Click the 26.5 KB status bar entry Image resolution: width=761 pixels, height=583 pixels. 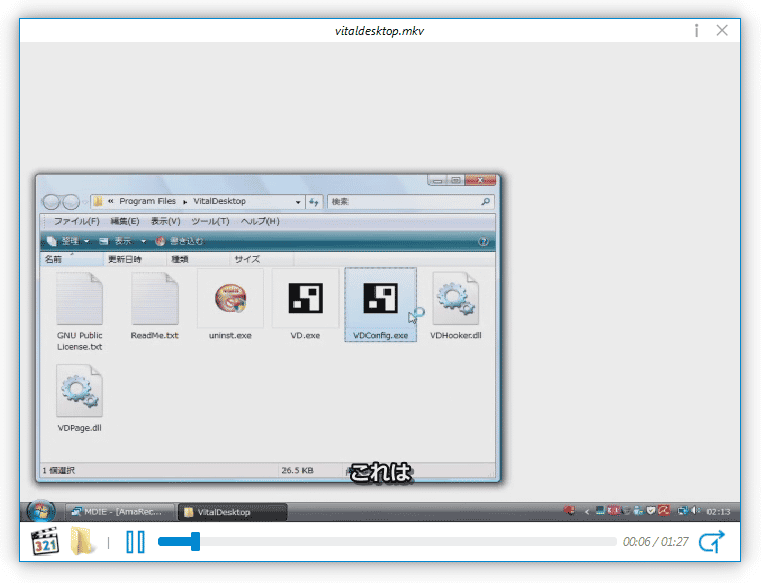pyautogui.click(x=298, y=470)
